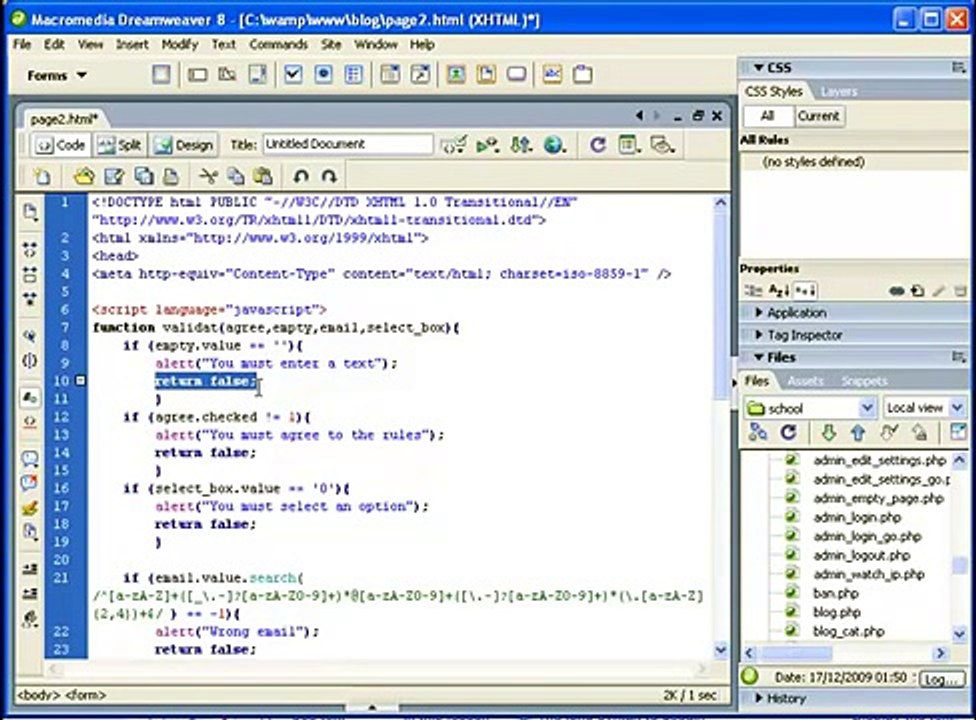Click the Cut scissors icon
The height and width of the screenshot is (720, 976).
tap(208, 177)
